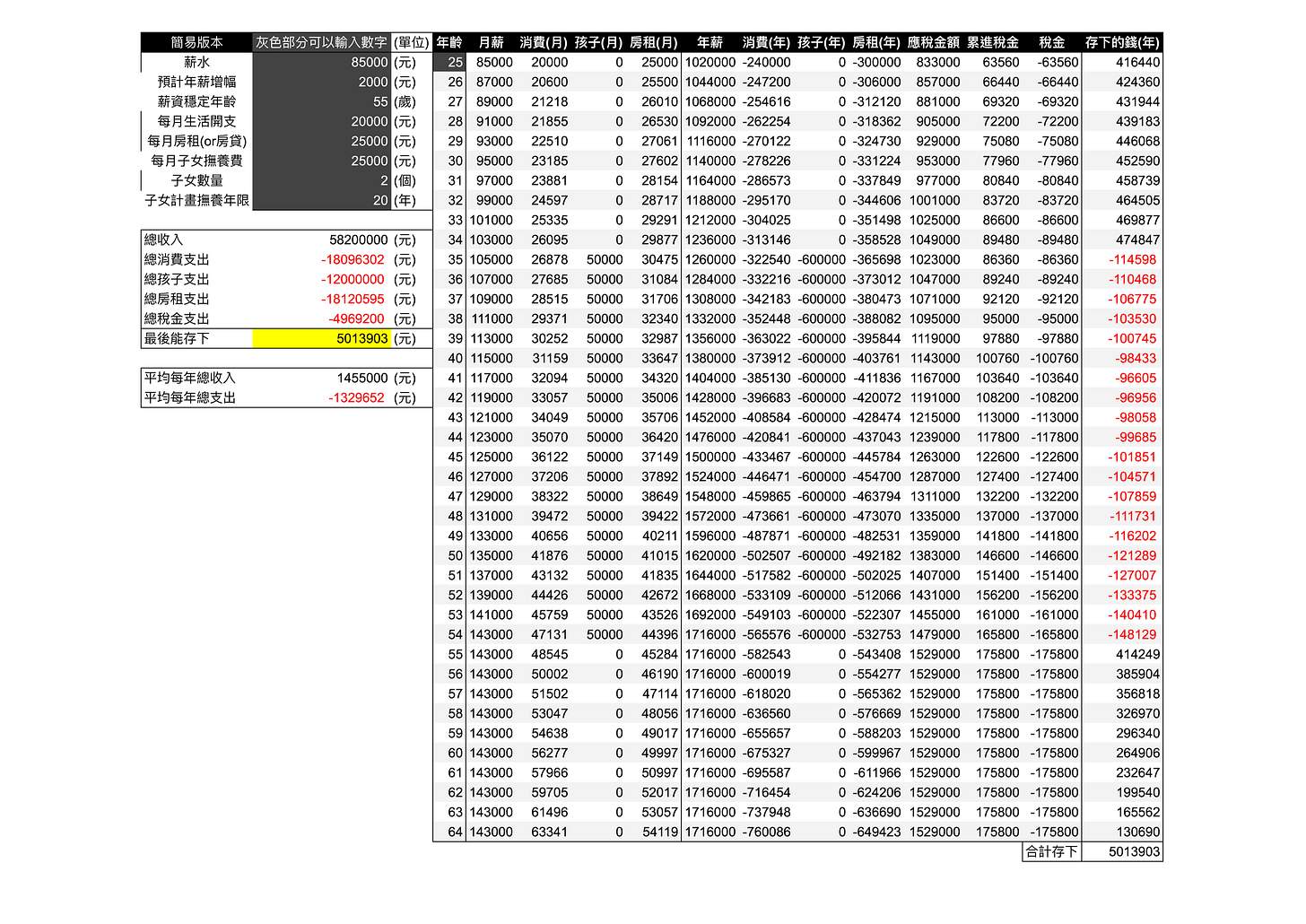Image resolution: width=1306 pixels, height=924 pixels.
Task: Select the 每月房租(or房貸) input cell with 25000
Action: click(x=322, y=141)
